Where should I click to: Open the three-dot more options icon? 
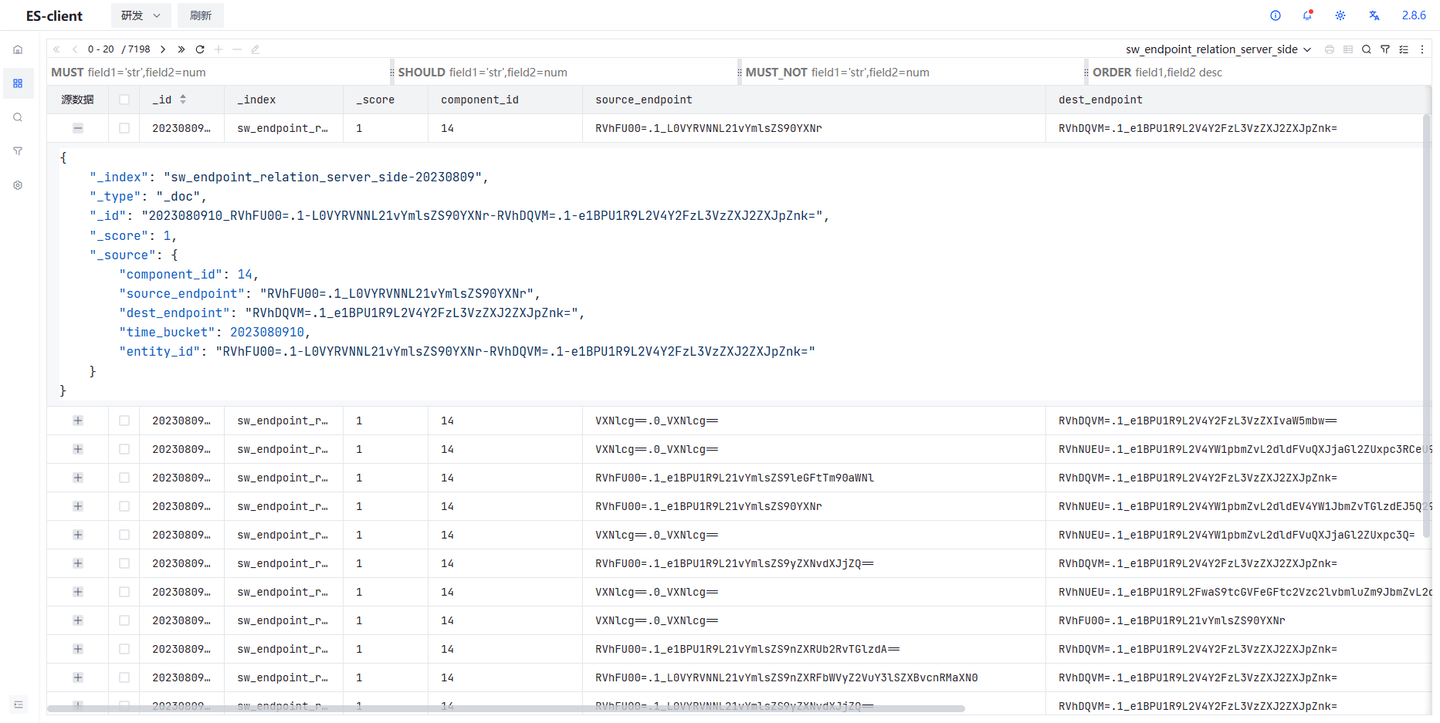(1422, 49)
